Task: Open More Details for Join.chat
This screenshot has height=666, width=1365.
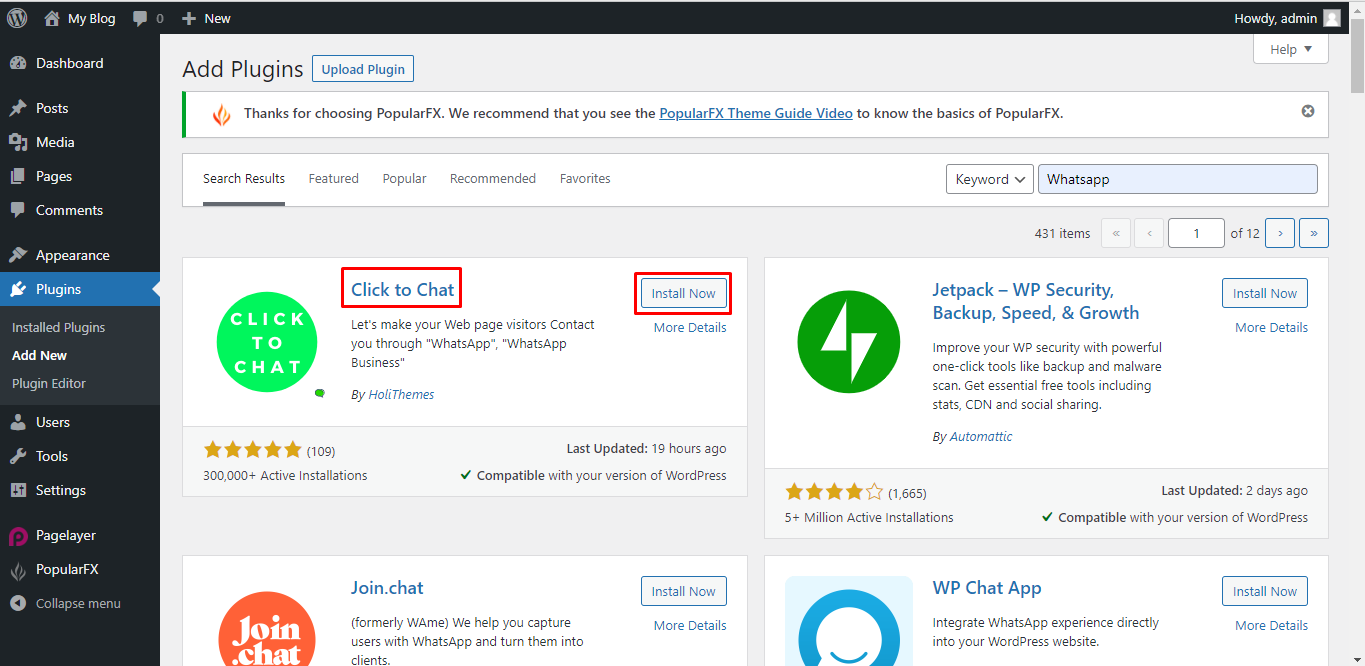Action: pos(690,626)
